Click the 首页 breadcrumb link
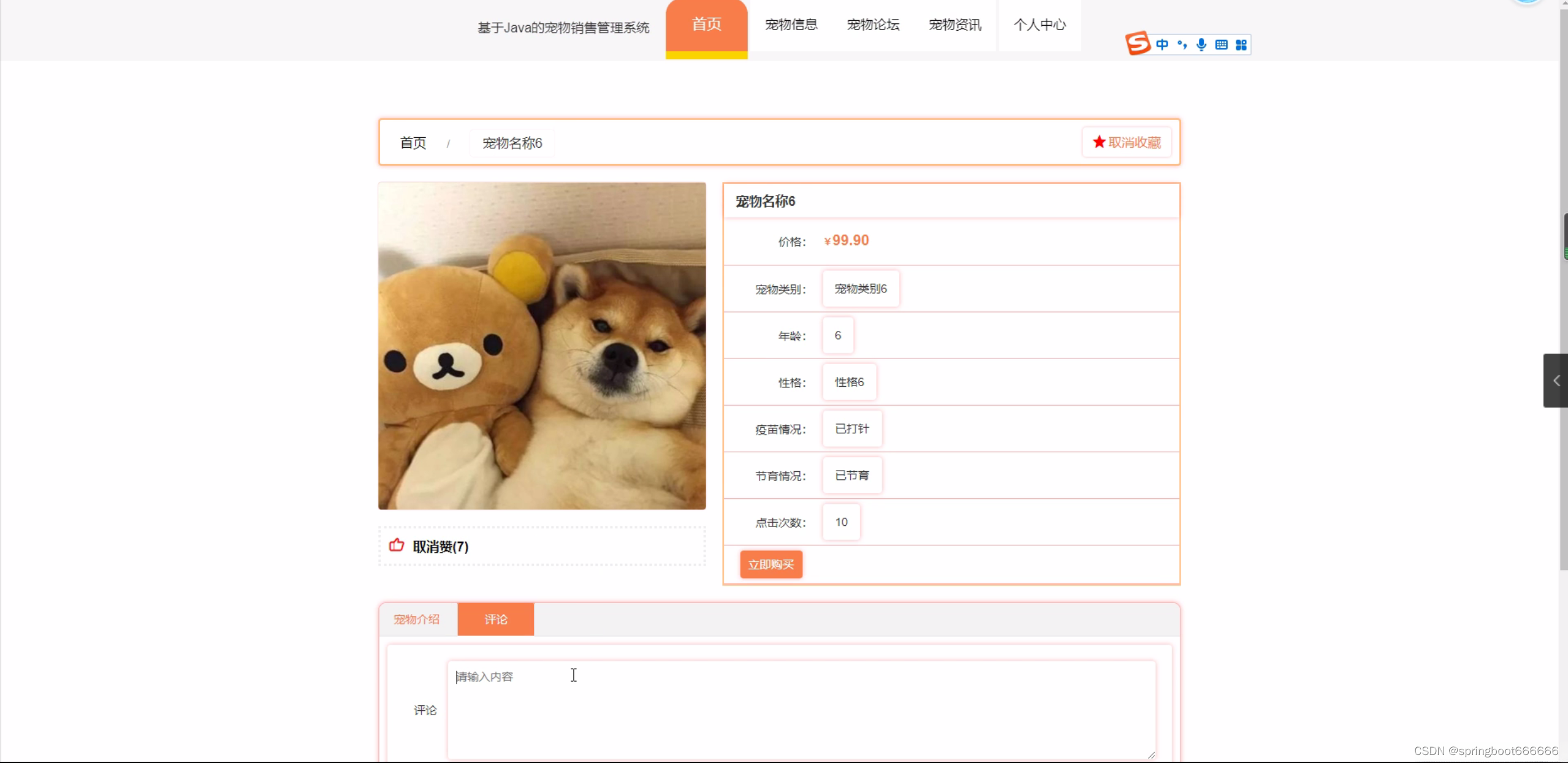The image size is (1568, 763). 413,143
